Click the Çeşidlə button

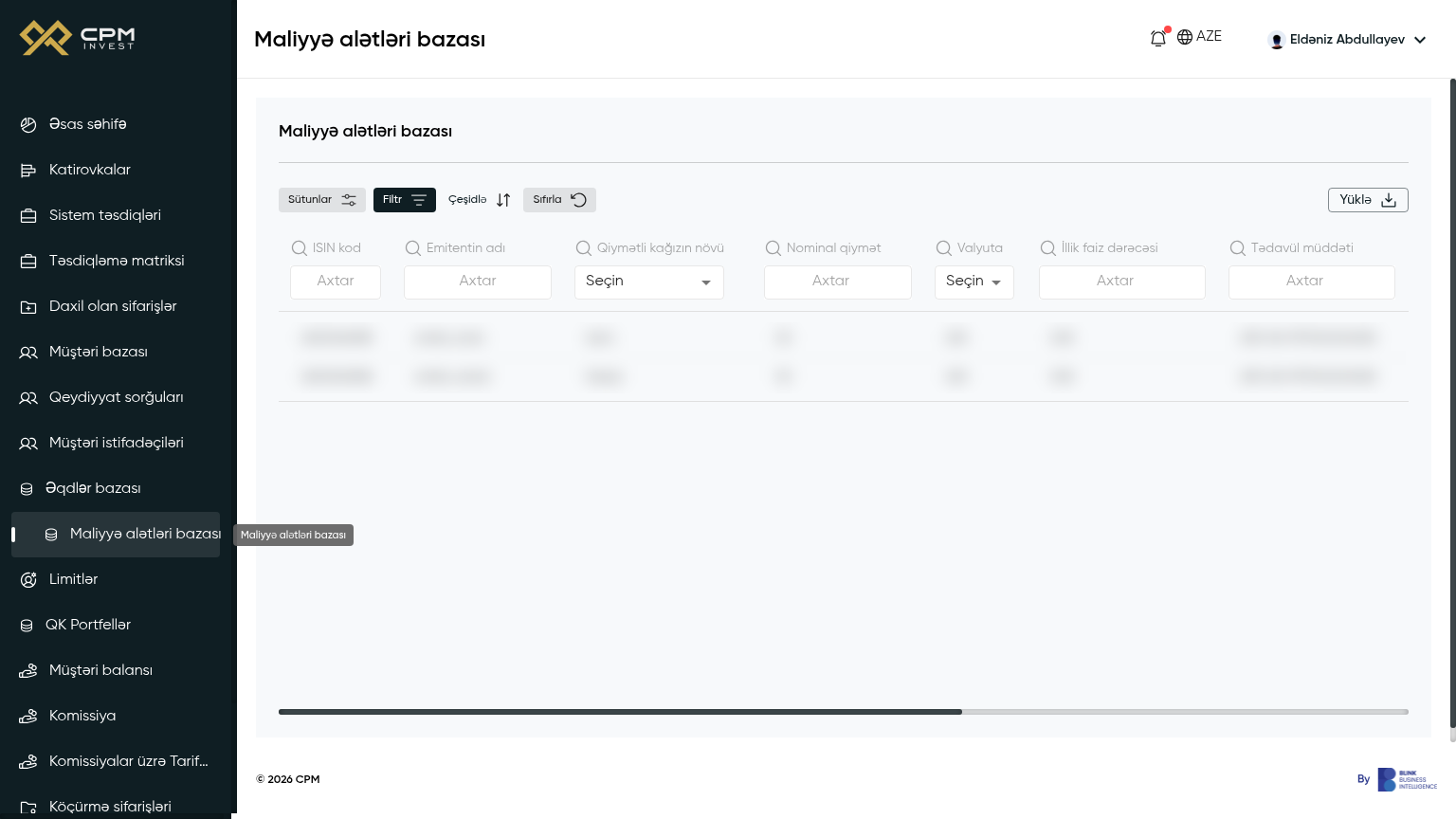(x=480, y=200)
